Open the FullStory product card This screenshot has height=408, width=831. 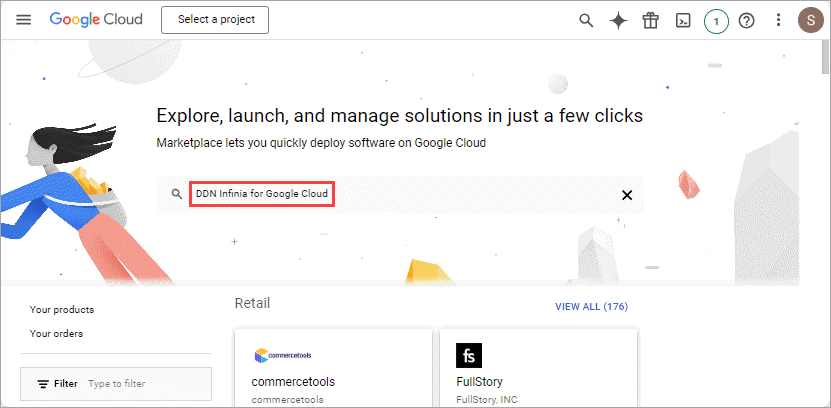pos(538,368)
